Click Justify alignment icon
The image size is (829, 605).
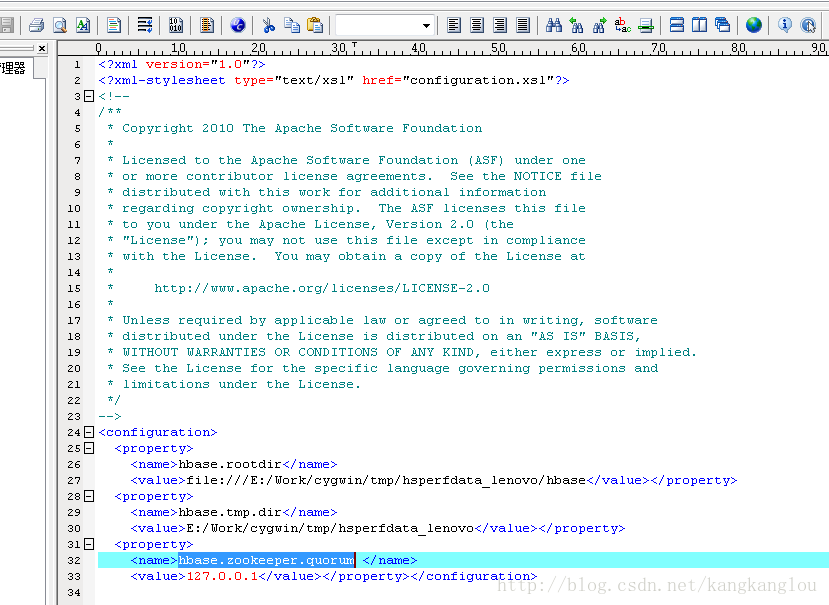click(x=523, y=25)
